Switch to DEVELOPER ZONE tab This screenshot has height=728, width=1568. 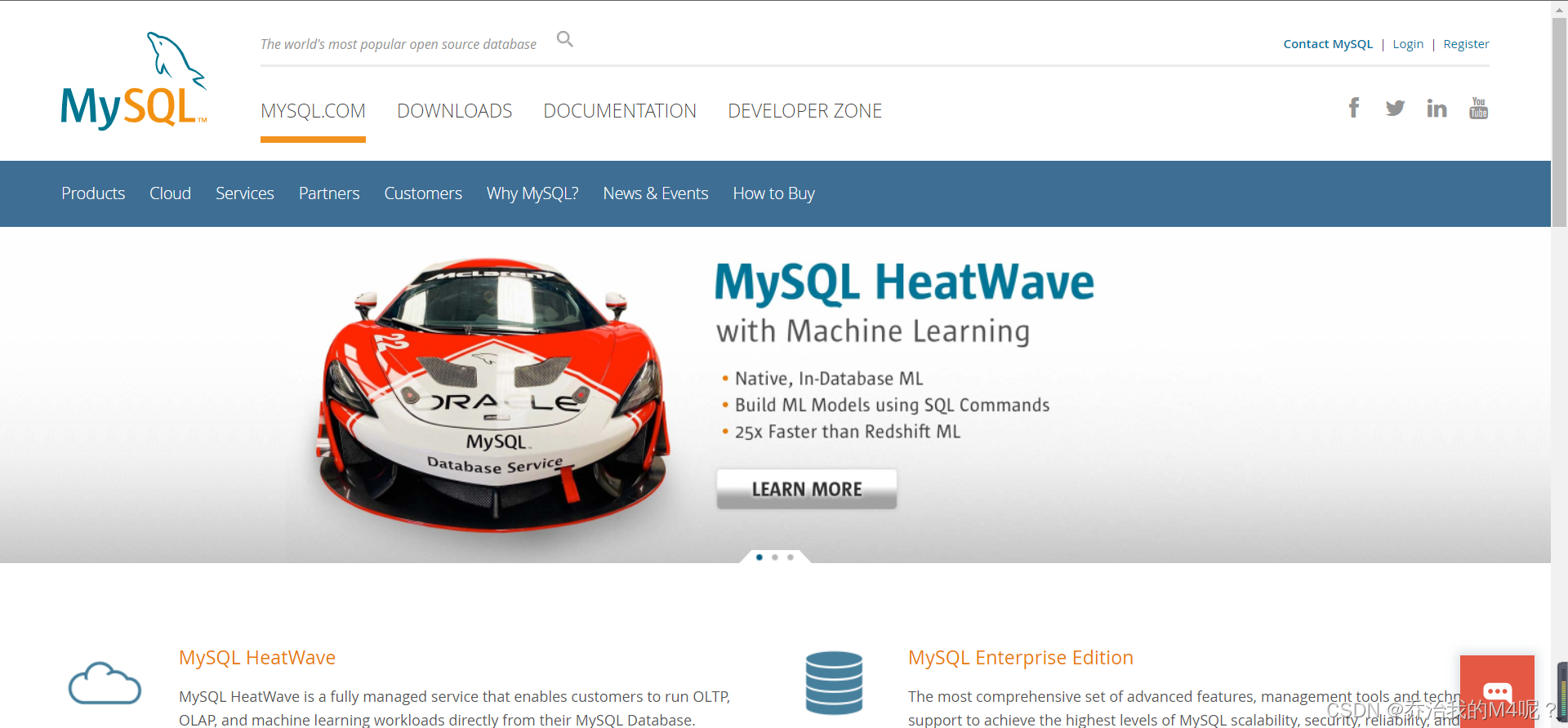804,111
